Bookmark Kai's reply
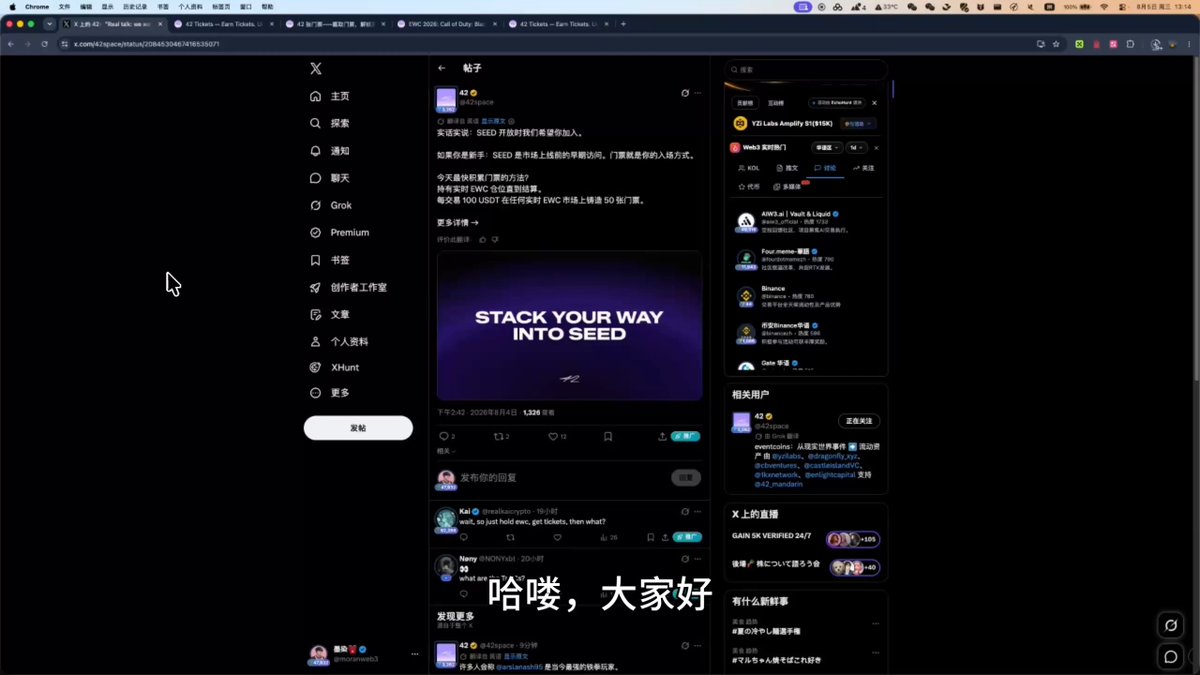 [651, 537]
